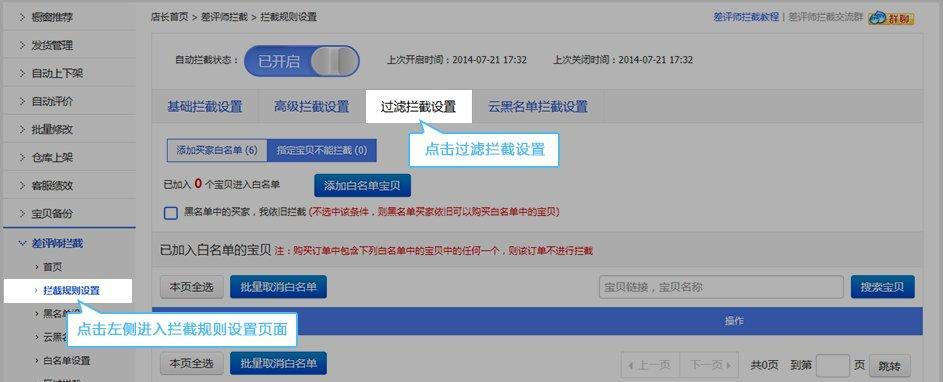The height and width of the screenshot is (382, 943).
Task: Click 差评师拦截 in the breadcrumb
Action: pos(224,17)
